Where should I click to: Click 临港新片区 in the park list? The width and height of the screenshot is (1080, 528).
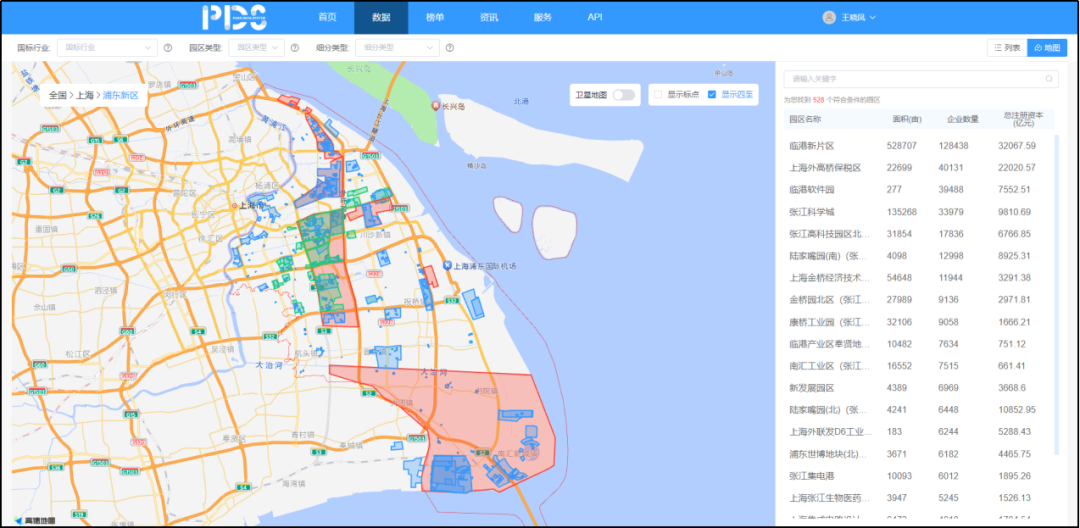coord(811,145)
